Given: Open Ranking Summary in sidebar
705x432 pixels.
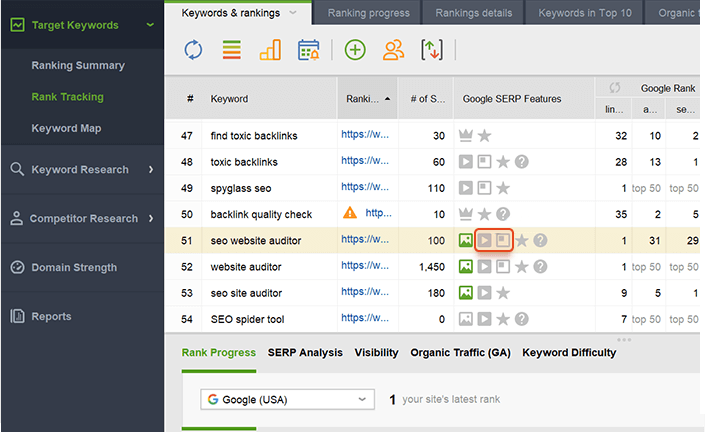Looking at the screenshot, I should coord(78,65).
